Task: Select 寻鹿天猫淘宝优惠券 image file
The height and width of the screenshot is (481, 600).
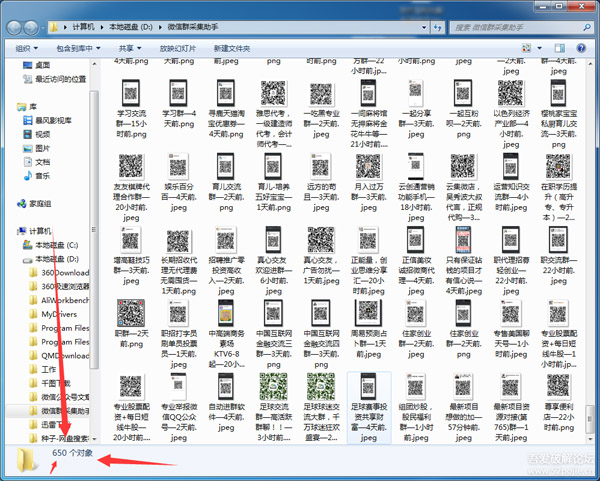Action: pos(226,109)
